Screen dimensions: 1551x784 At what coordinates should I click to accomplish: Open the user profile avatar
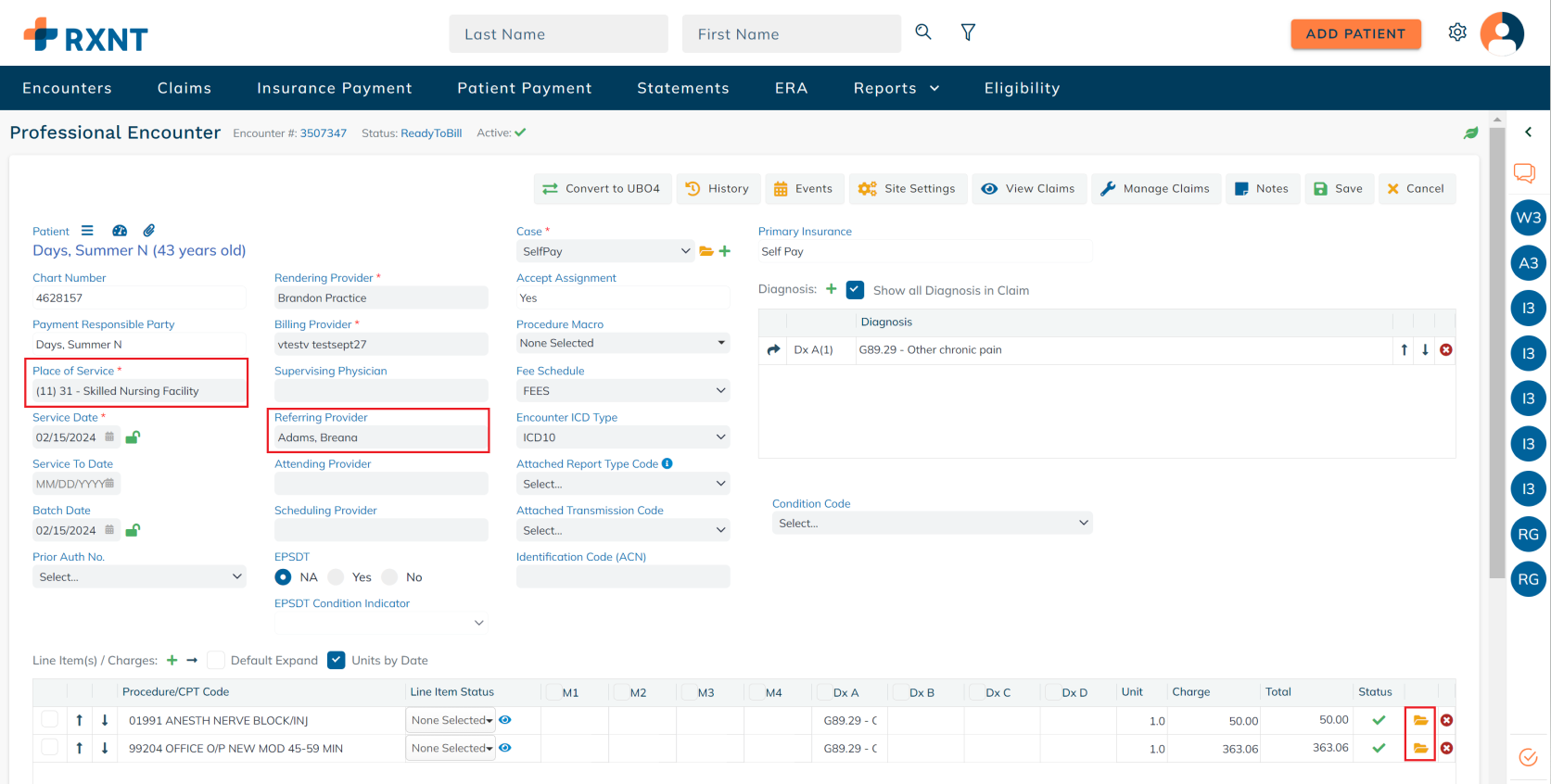point(1502,33)
